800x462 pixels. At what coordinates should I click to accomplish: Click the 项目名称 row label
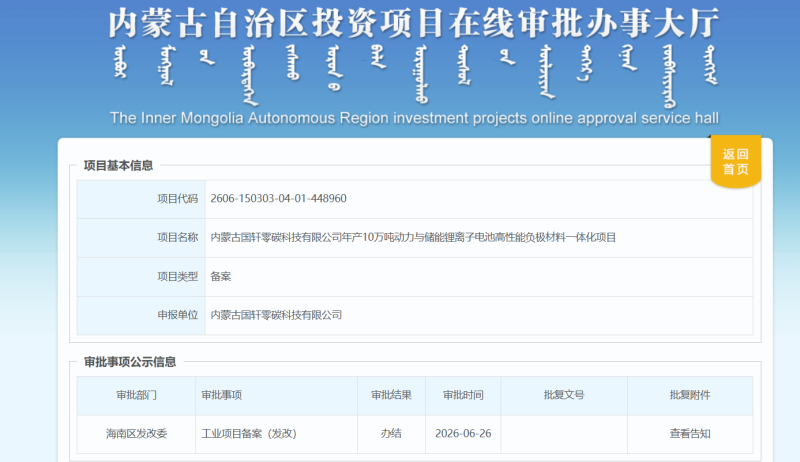tap(177, 237)
